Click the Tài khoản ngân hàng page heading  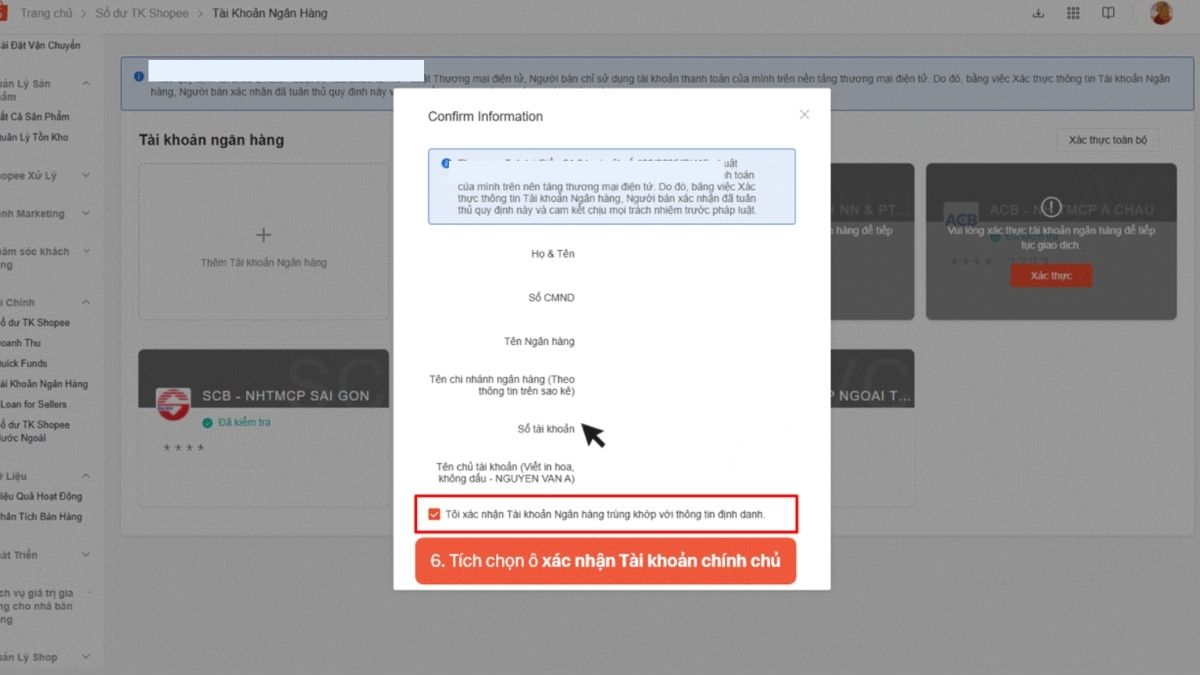pos(211,140)
